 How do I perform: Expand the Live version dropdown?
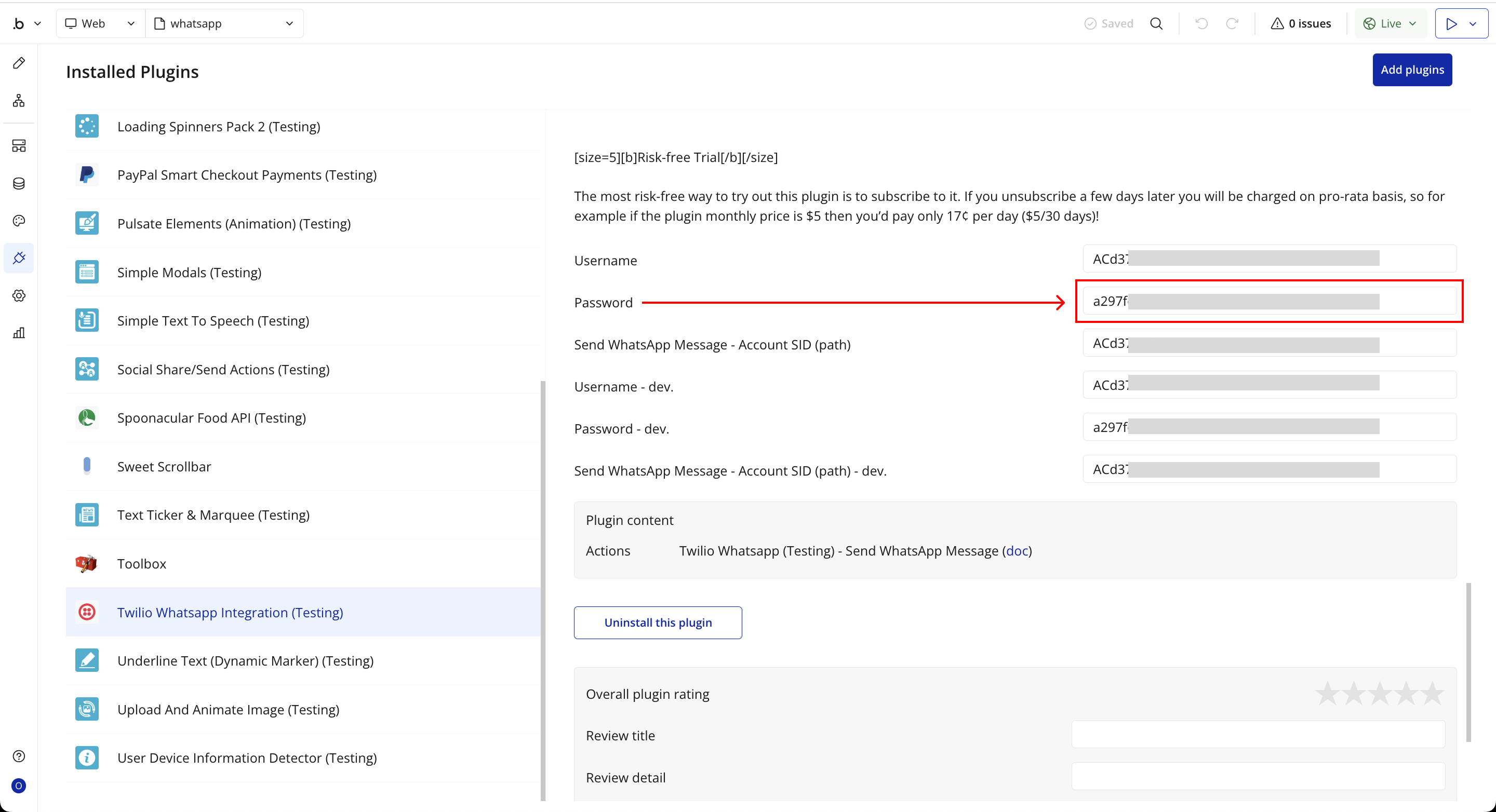point(1391,23)
